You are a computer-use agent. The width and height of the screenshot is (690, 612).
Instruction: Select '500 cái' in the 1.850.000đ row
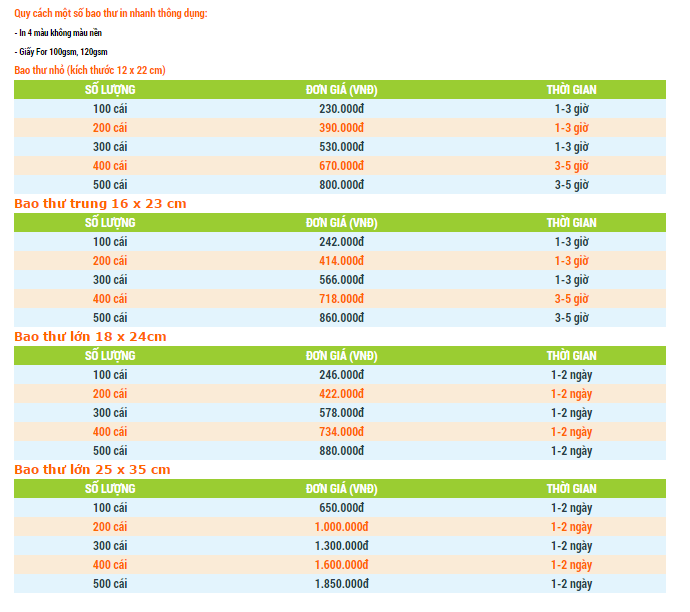[x=110, y=584]
